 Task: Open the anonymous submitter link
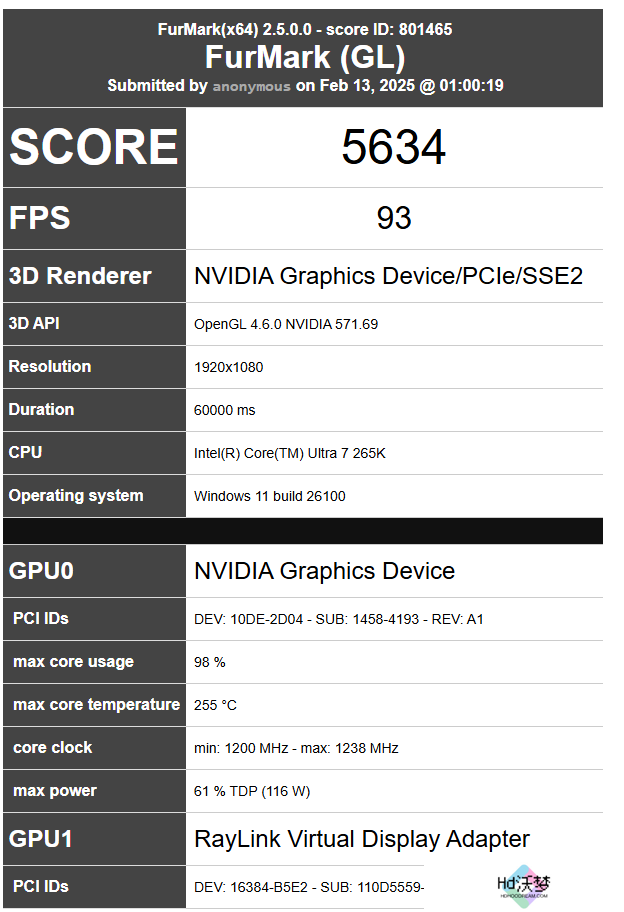(x=251, y=86)
